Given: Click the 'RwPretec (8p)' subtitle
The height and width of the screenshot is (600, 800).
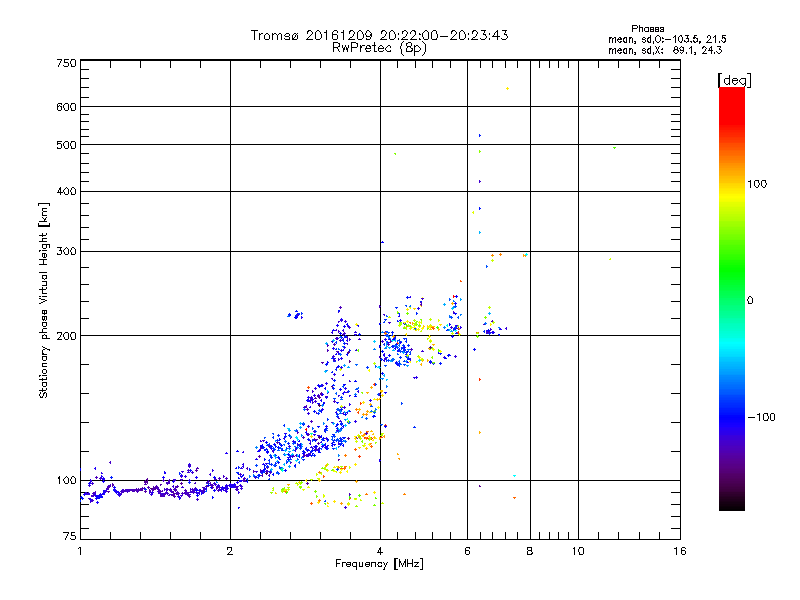Looking at the screenshot, I should (x=379, y=48).
